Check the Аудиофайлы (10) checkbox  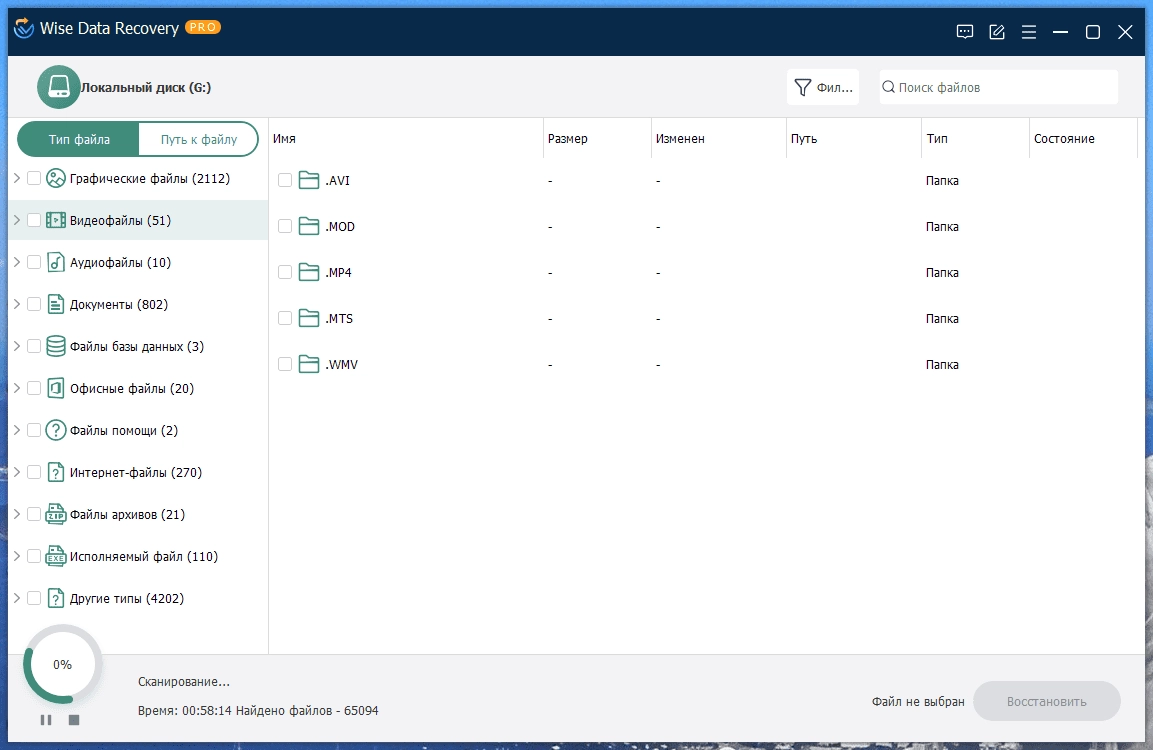[34, 262]
